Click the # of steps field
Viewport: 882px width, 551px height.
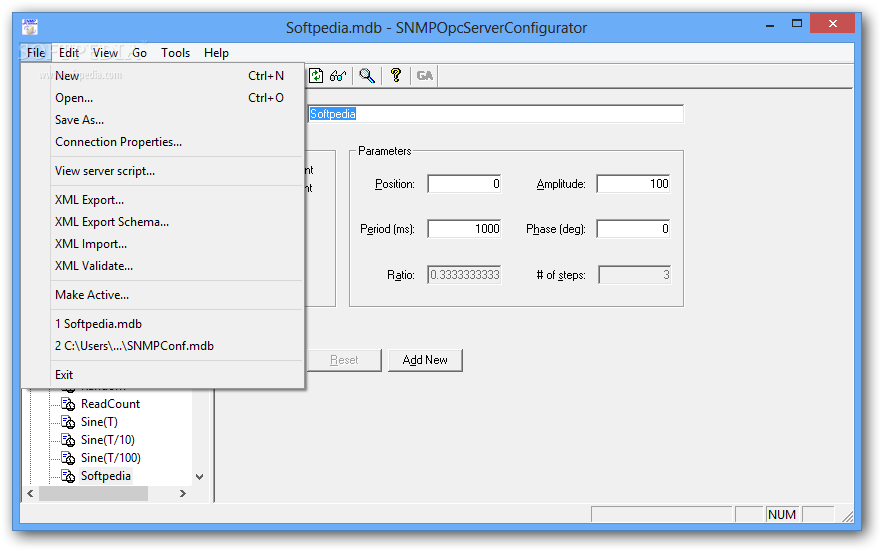pos(634,275)
